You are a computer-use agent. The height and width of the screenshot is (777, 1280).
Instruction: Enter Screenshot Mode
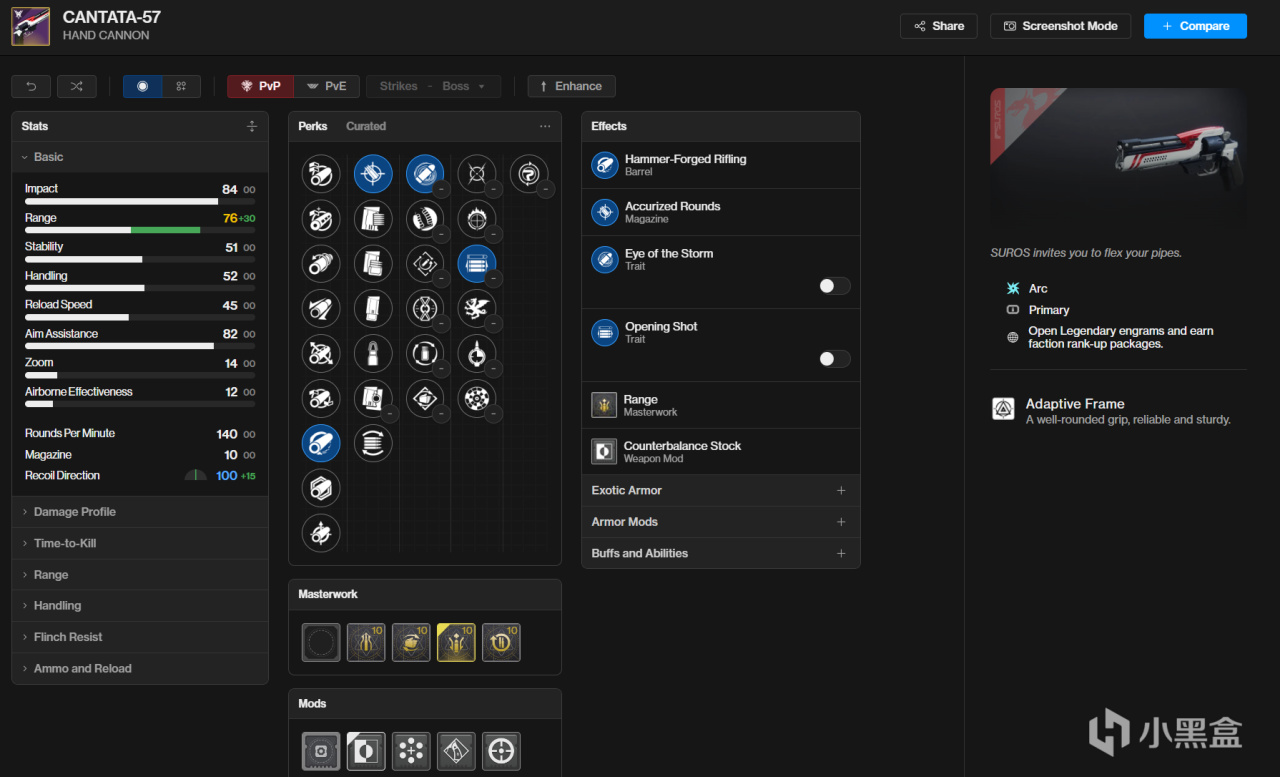click(x=1061, y=26)
